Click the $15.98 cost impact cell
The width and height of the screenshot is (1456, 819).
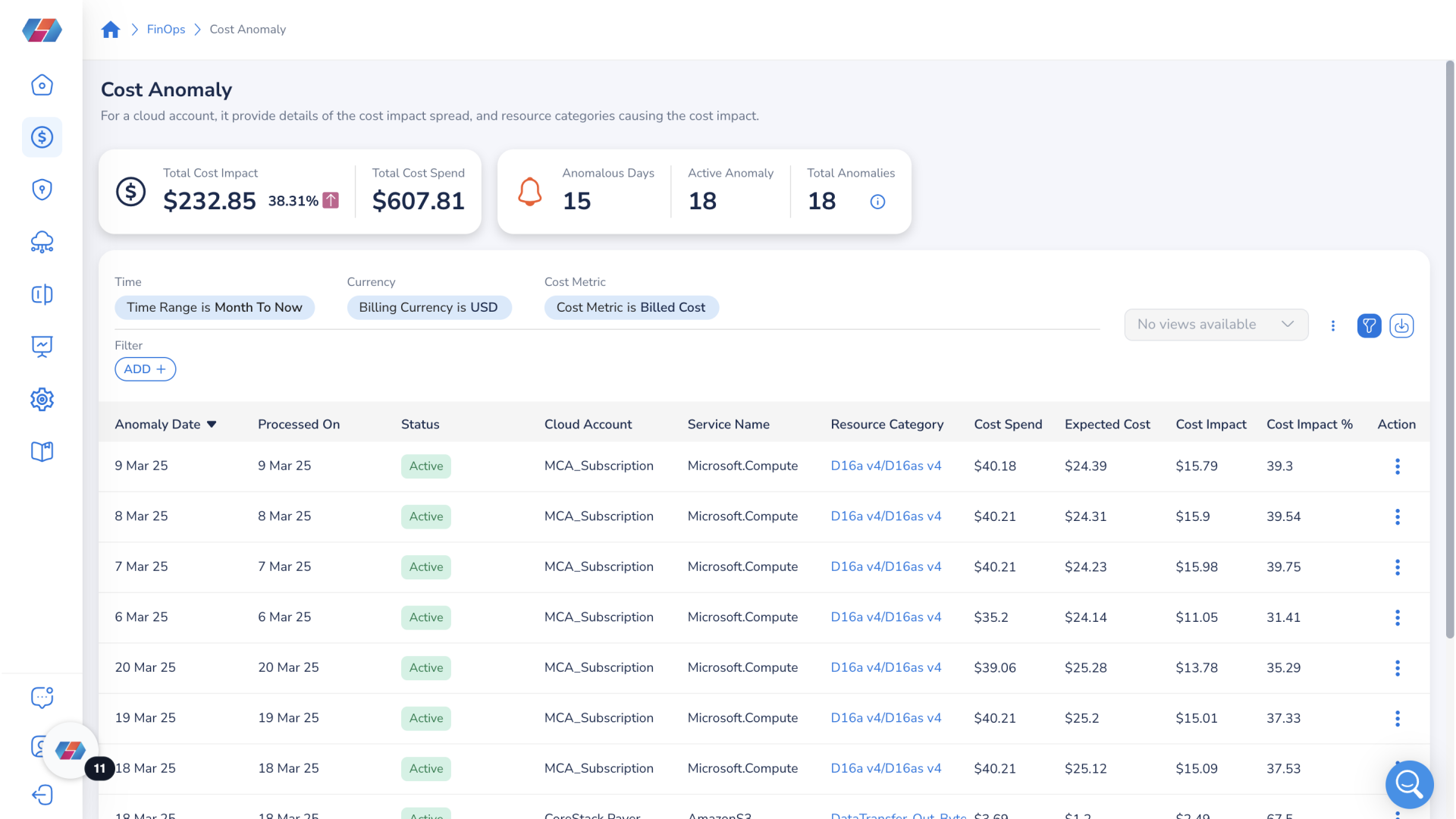(x=1197, y=566)
